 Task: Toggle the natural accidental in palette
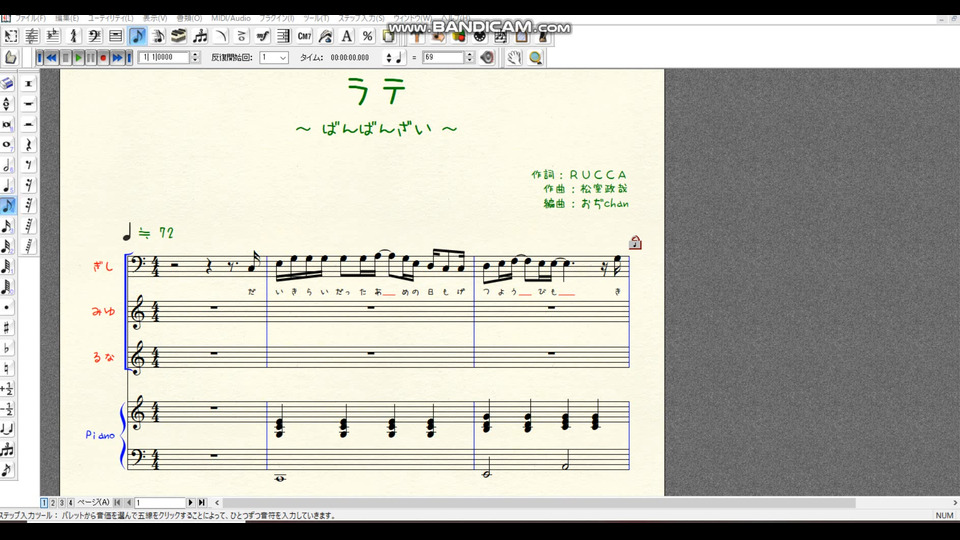tap(7, 368)
